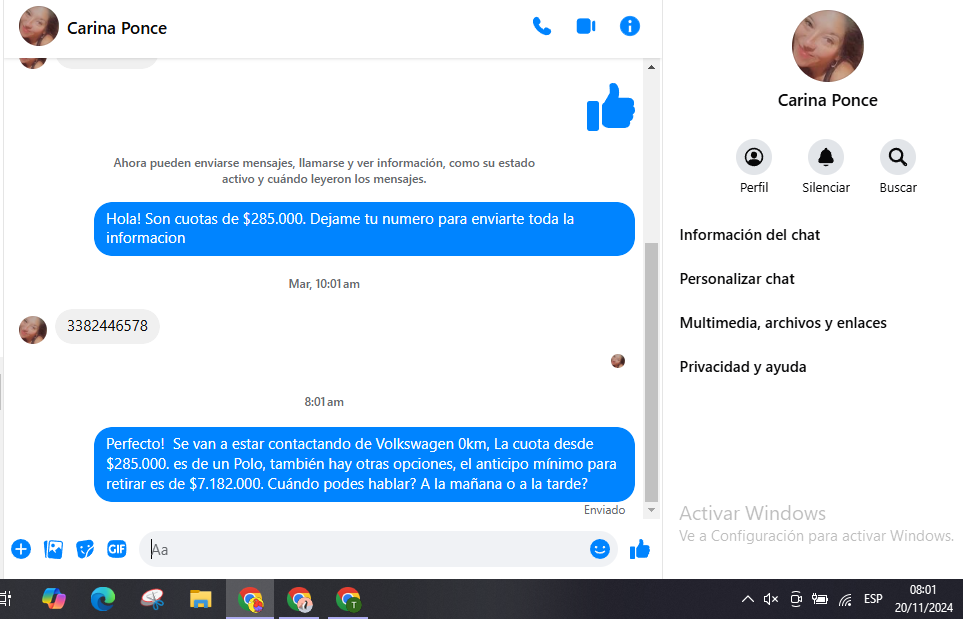
Task: Choose a sticker from sticker icon
Action: tap(86, 549)
